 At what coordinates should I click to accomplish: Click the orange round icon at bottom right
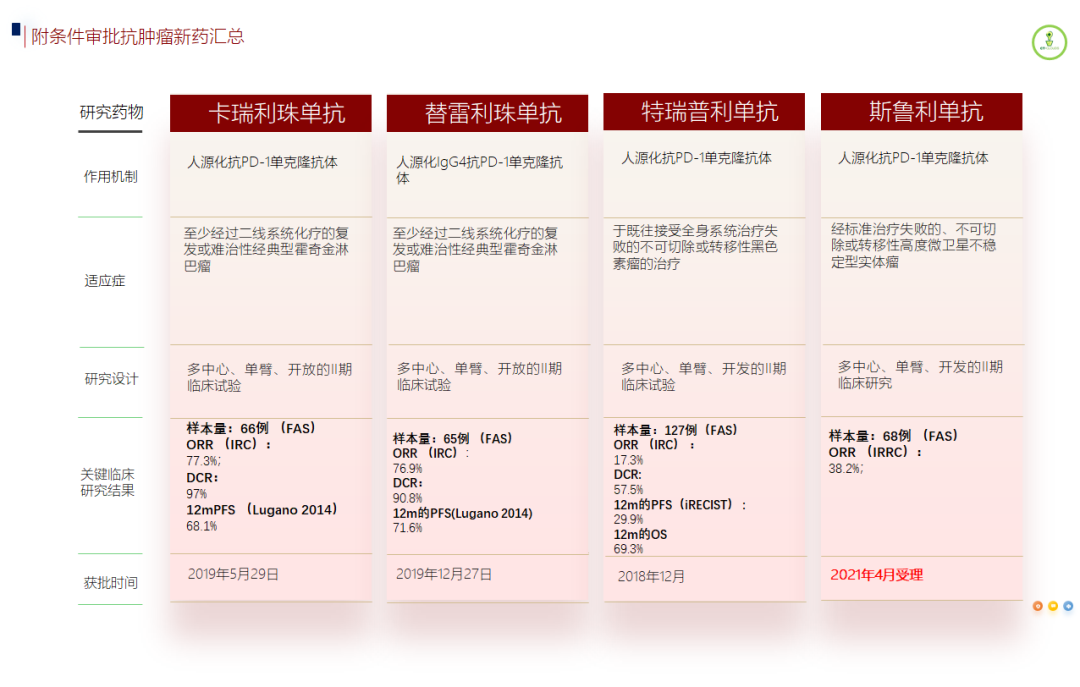(x=1038, y=606)
